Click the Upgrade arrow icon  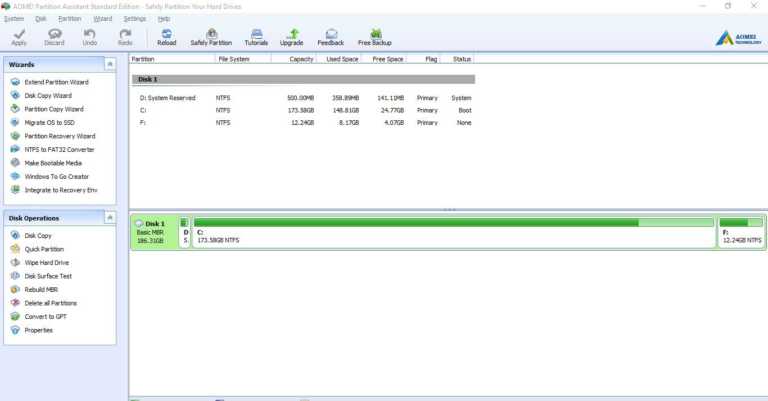pyautogui.click(x=292, y=34)
